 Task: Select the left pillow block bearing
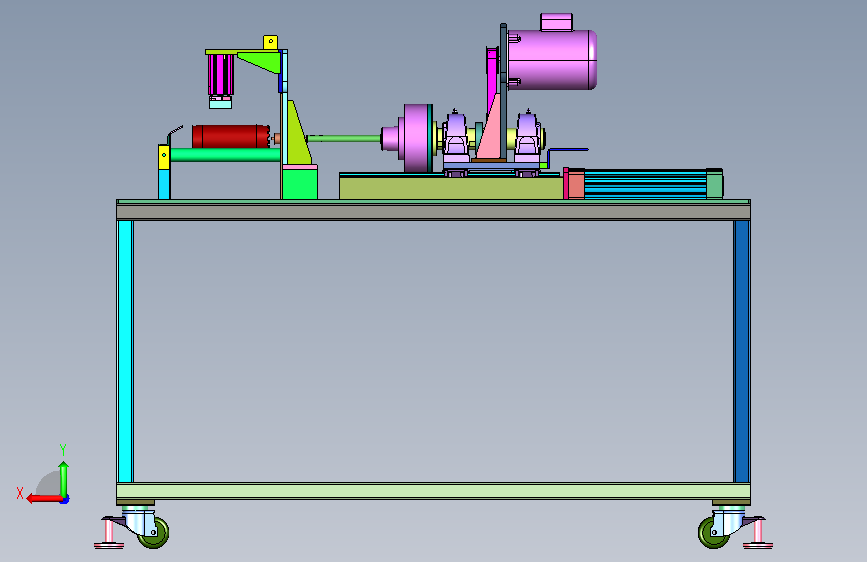click(456, 136)
